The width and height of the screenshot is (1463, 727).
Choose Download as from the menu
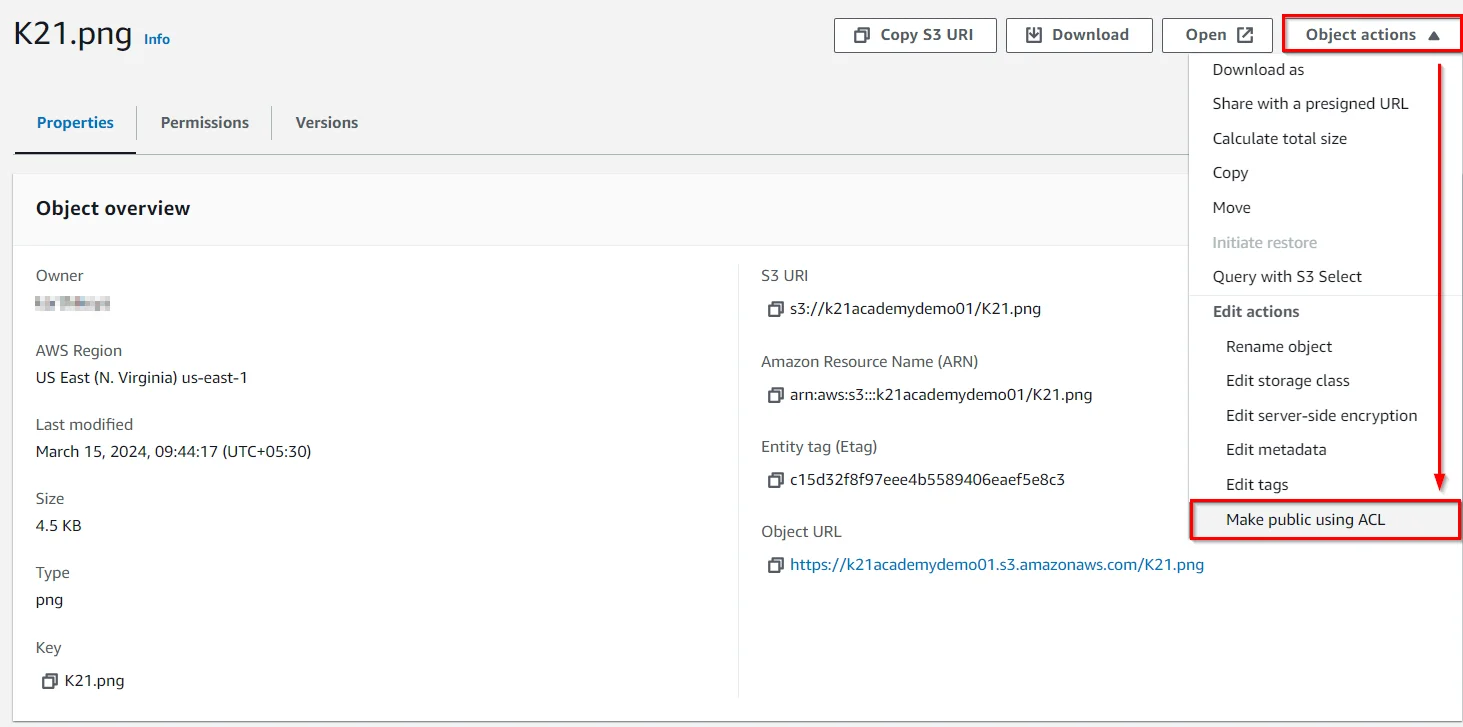(x=1258, y=70)
